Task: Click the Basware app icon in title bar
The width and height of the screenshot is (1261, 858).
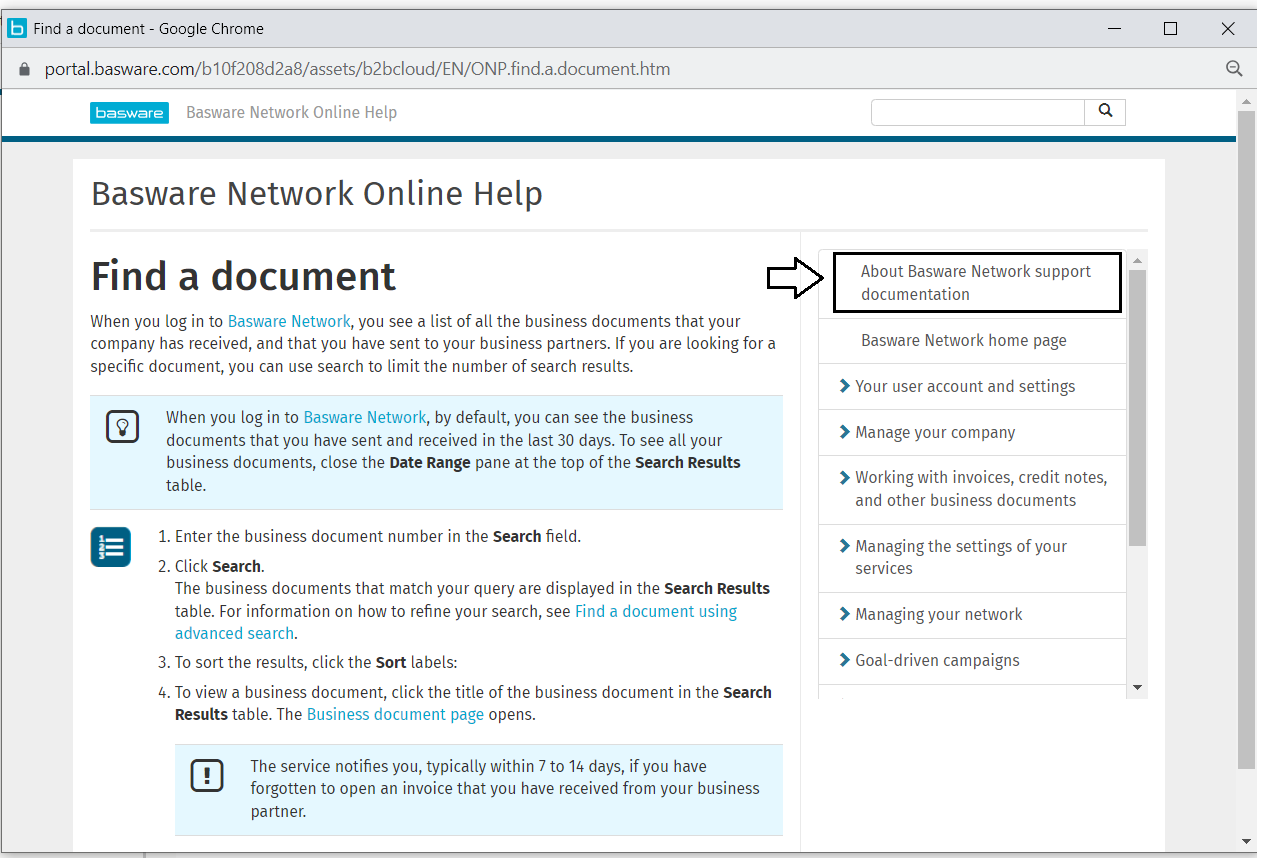Action: click(x=17, y=28)
